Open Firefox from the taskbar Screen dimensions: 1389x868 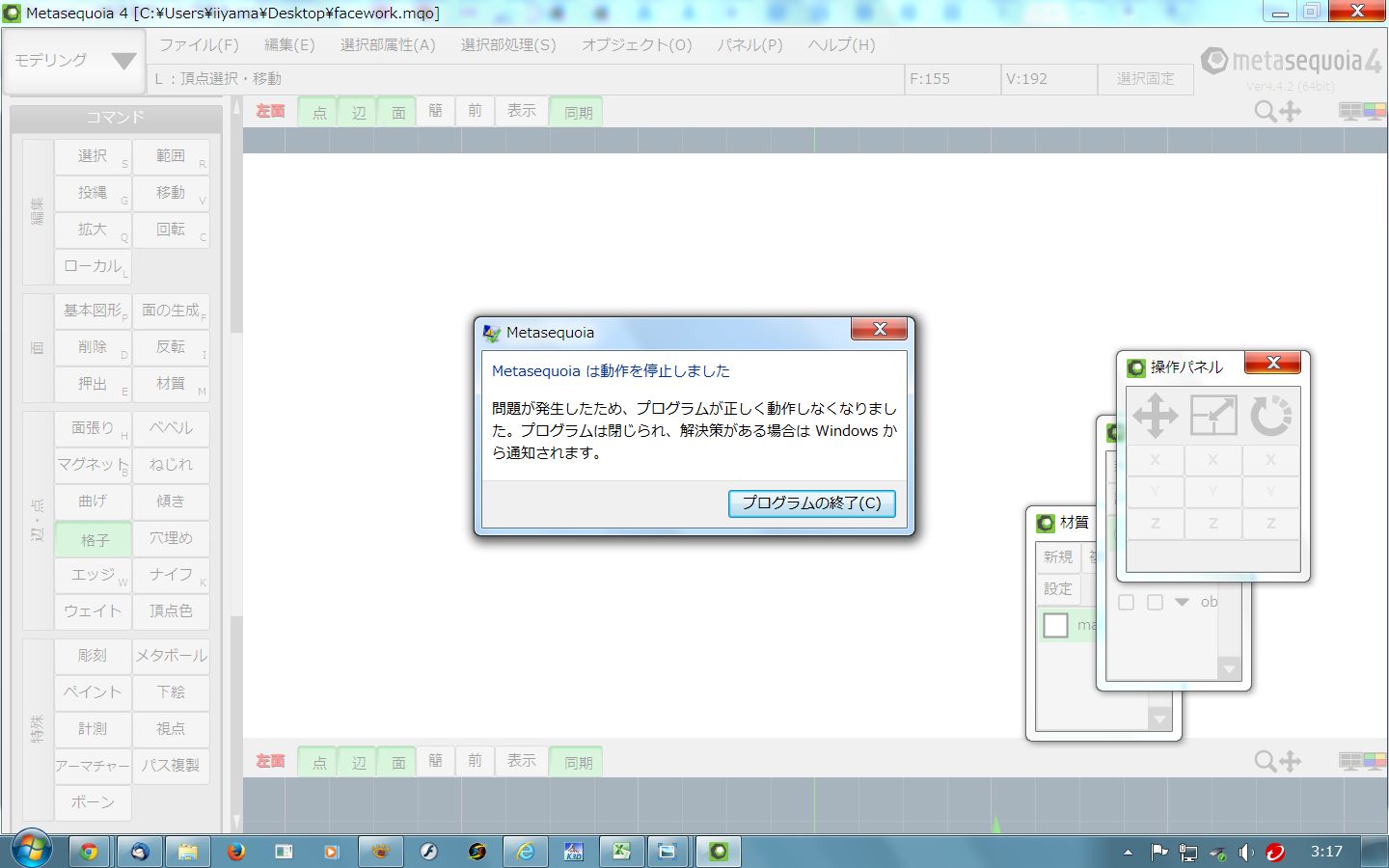pyautogui.click(x=235, y=852)
